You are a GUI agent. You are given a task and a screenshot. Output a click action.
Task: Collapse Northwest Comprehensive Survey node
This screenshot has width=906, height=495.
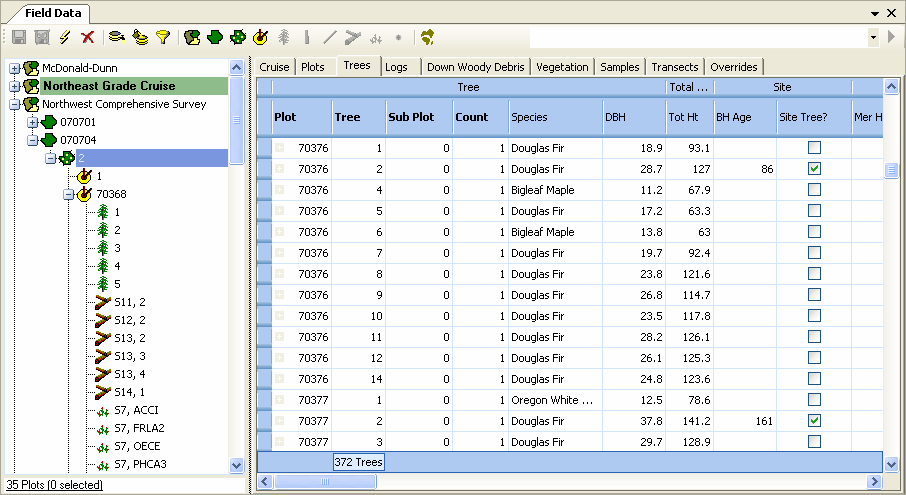tap(14, 105)
